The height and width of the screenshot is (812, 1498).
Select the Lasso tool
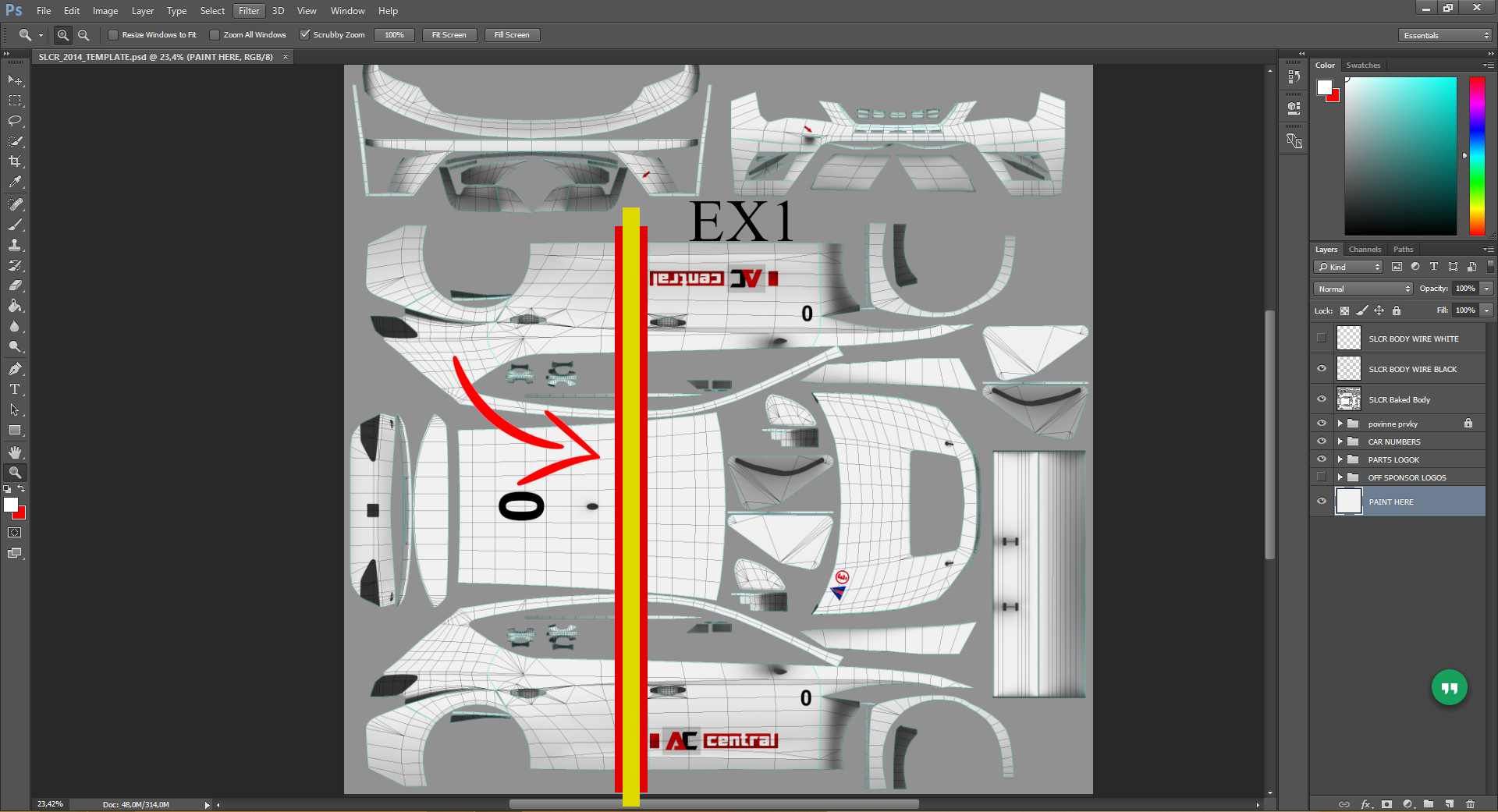pos(15,121)
